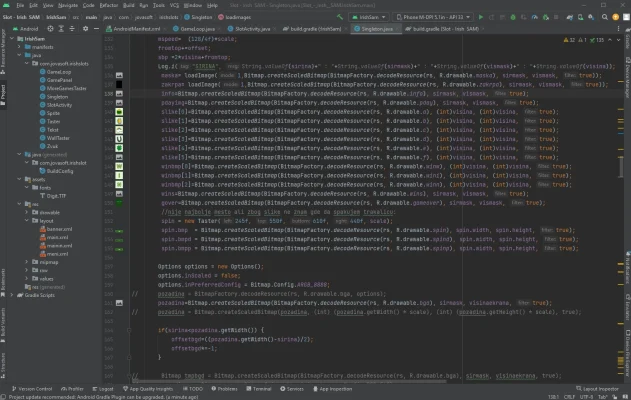Click the Select Opened File target icon
The image size is (631, 400).
[50, 29]
